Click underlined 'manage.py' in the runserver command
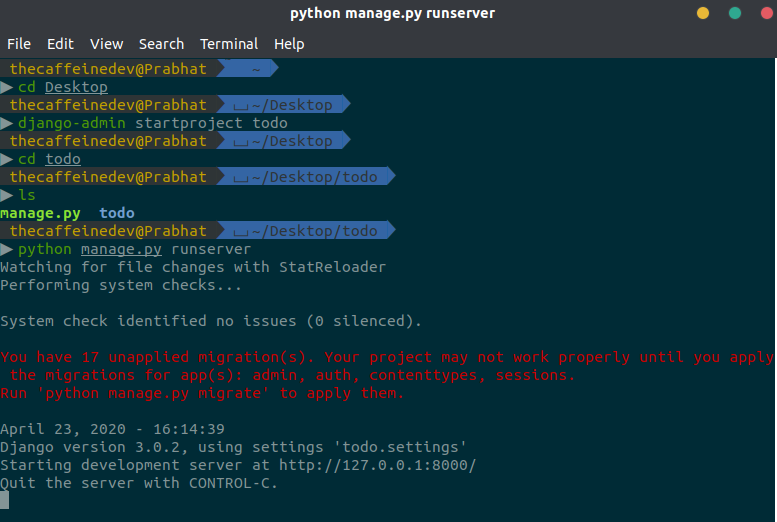Viewport: 777px width, 522px height. [x=121, y=249]
